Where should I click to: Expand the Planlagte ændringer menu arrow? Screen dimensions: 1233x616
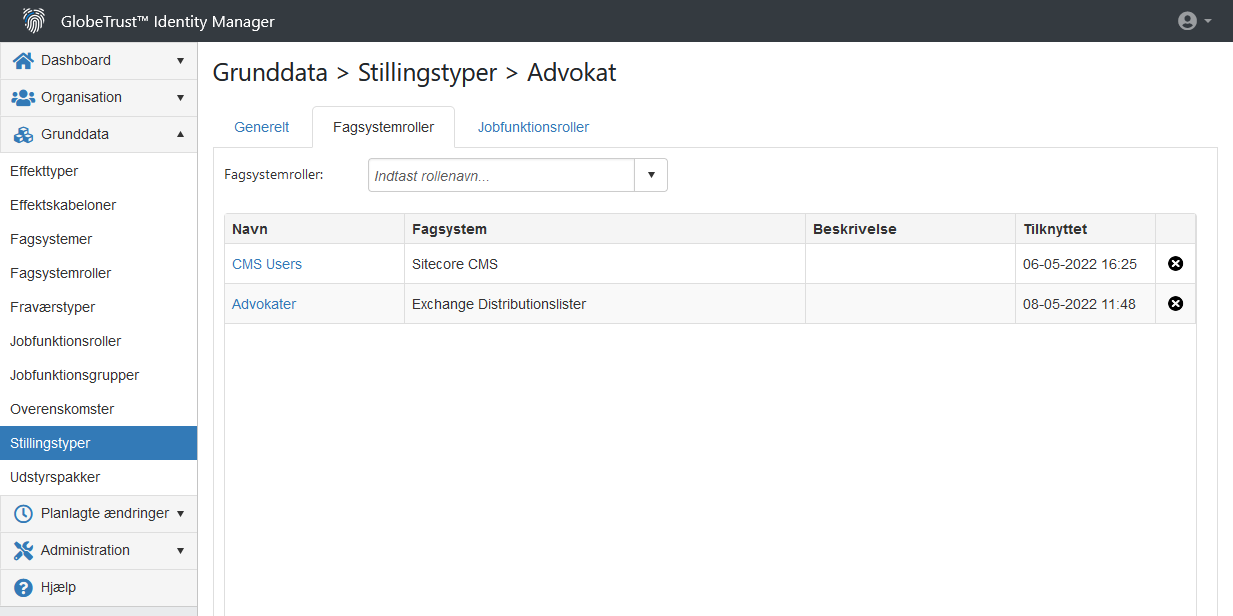pos(181,514)
